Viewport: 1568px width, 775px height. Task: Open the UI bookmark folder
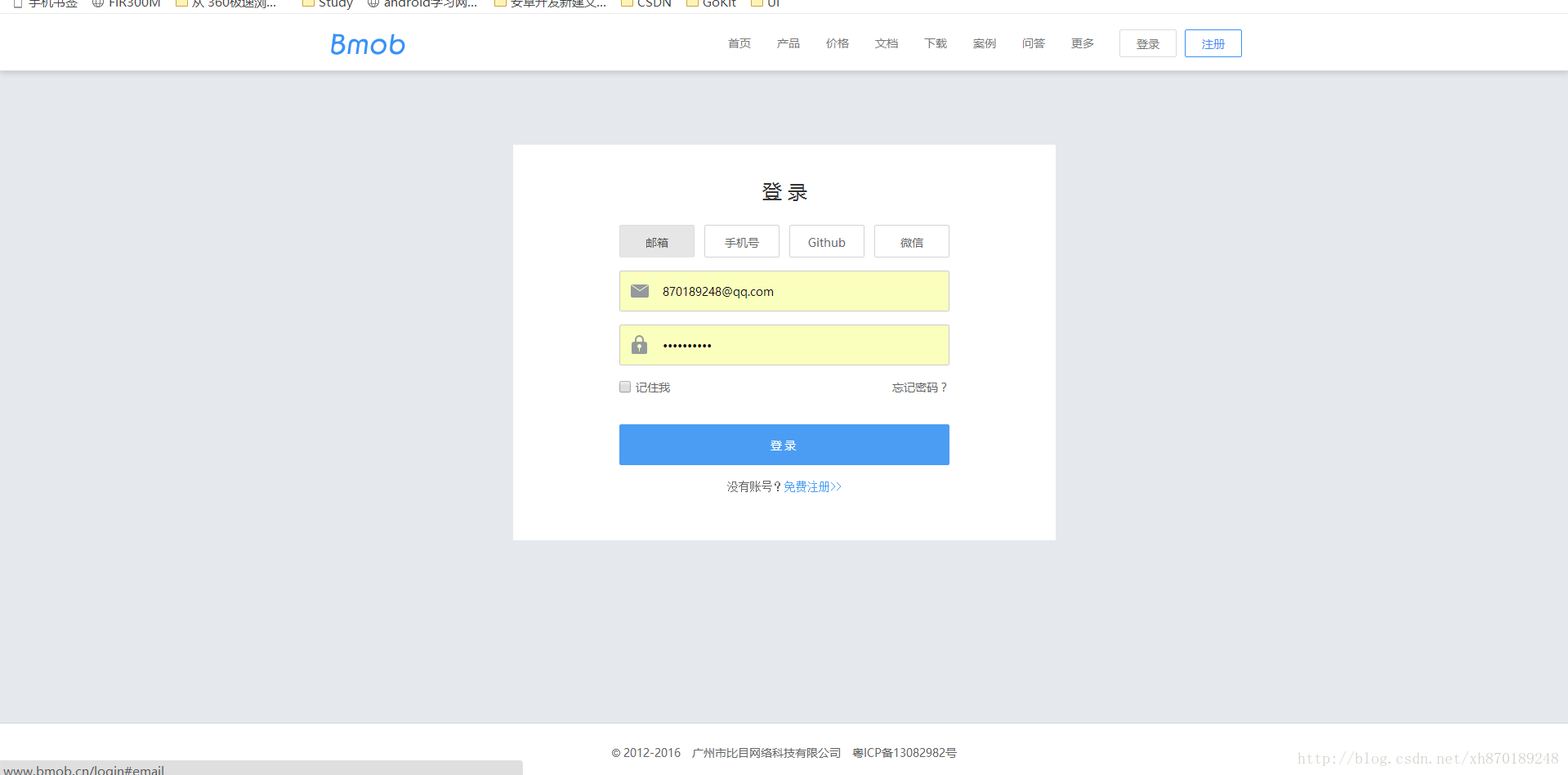(x=766, y=3)
